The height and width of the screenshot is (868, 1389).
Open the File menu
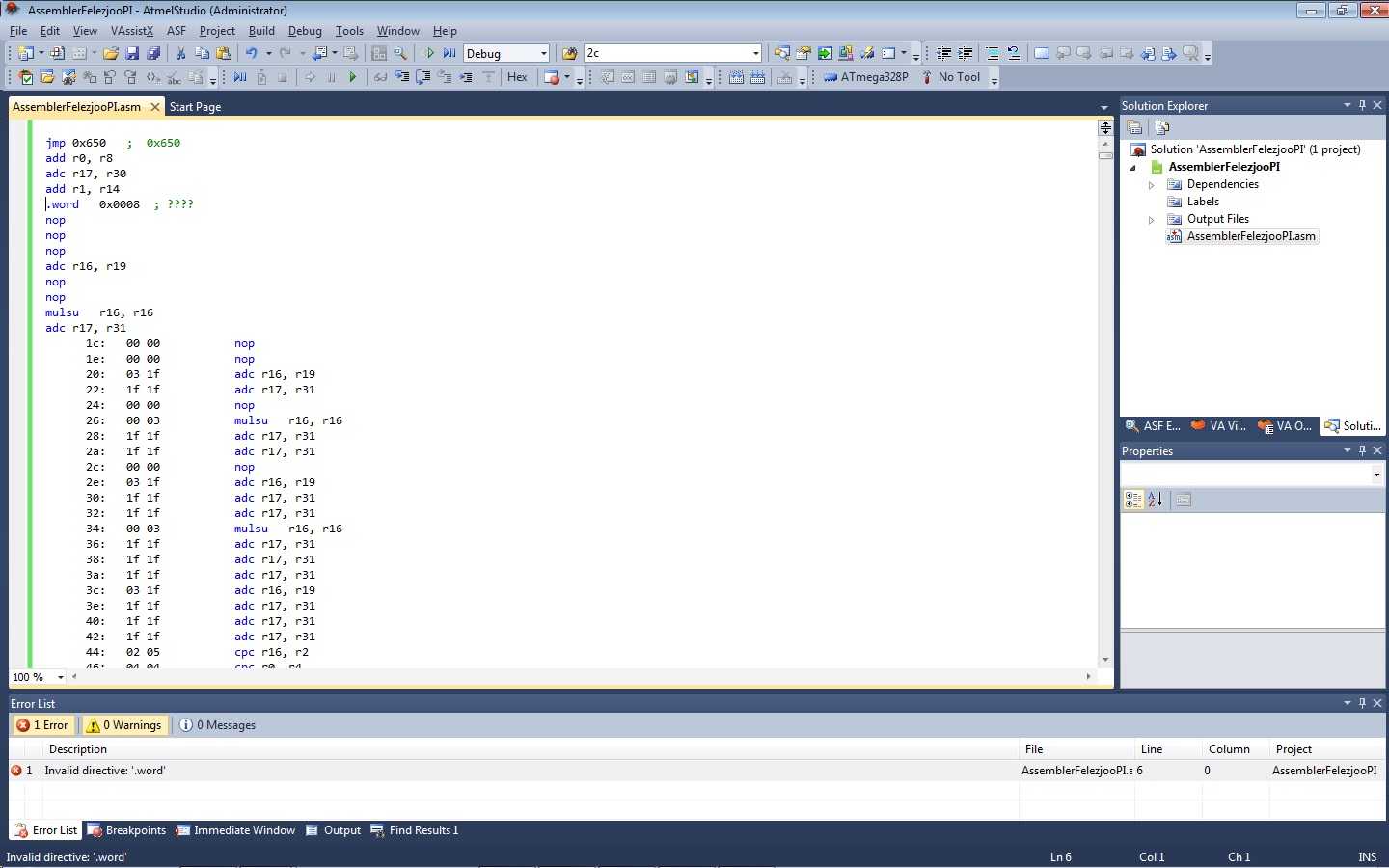pyautogui.click(x=18, y=31)
